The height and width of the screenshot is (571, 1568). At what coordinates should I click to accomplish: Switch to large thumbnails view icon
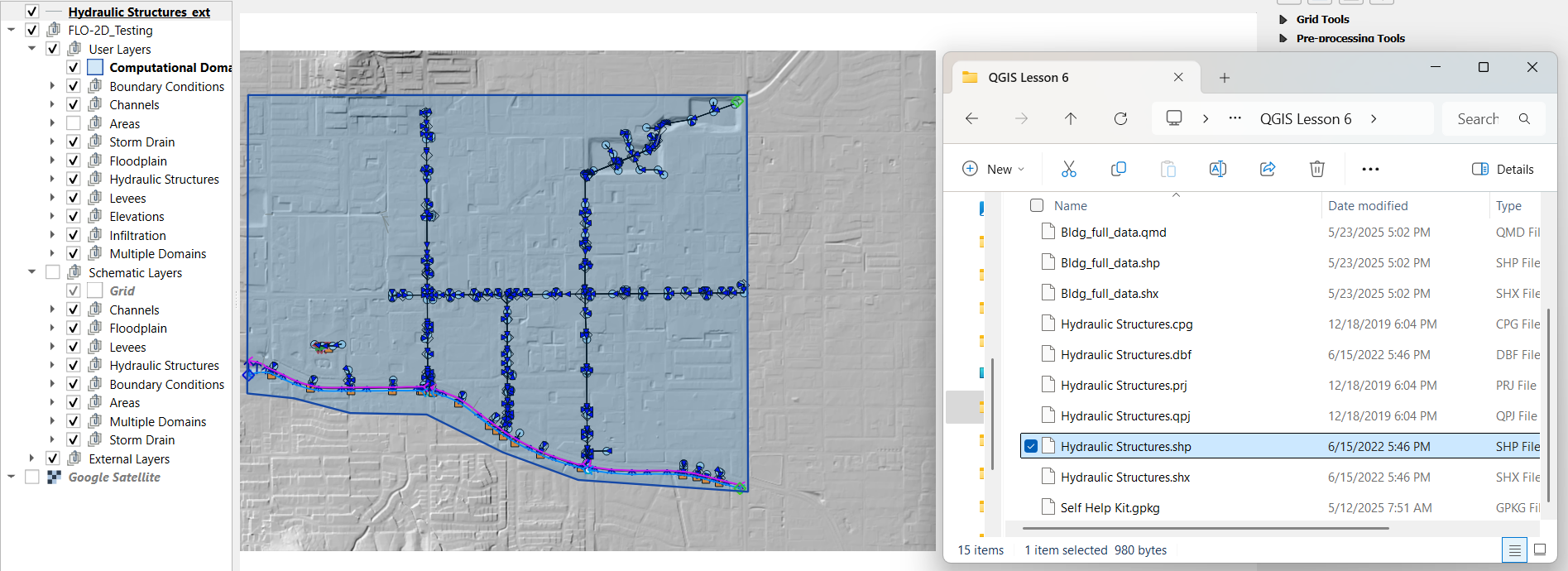click(1540, 549)
